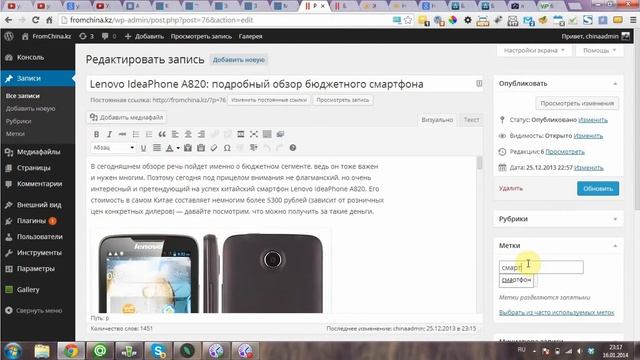Open часто используемых меток link
Screen dimensions: 640x360
556,313
